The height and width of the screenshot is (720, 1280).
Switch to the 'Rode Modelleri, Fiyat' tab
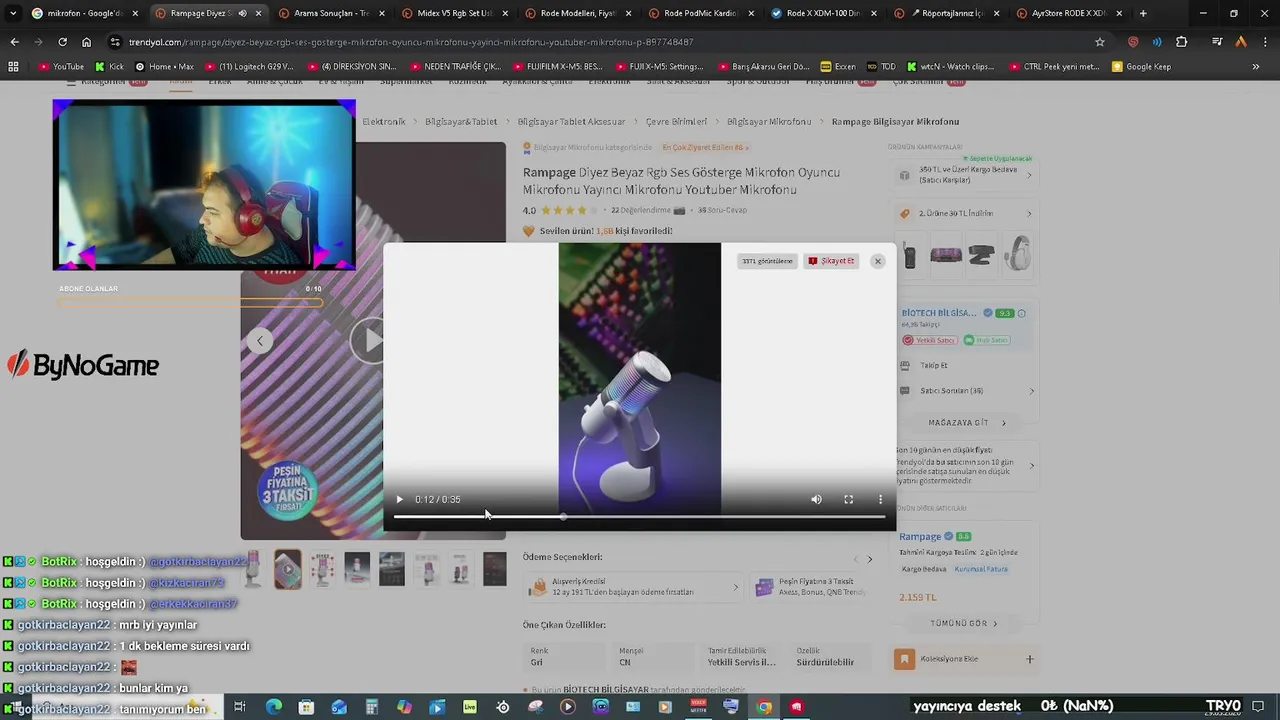click(x=576, y=13)
